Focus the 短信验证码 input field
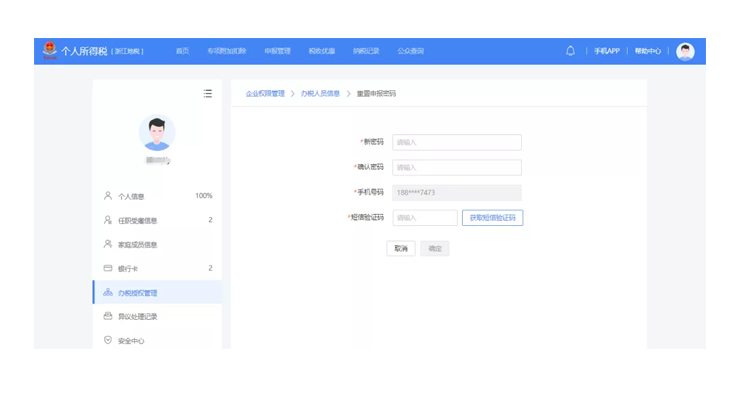 [425, 218]
